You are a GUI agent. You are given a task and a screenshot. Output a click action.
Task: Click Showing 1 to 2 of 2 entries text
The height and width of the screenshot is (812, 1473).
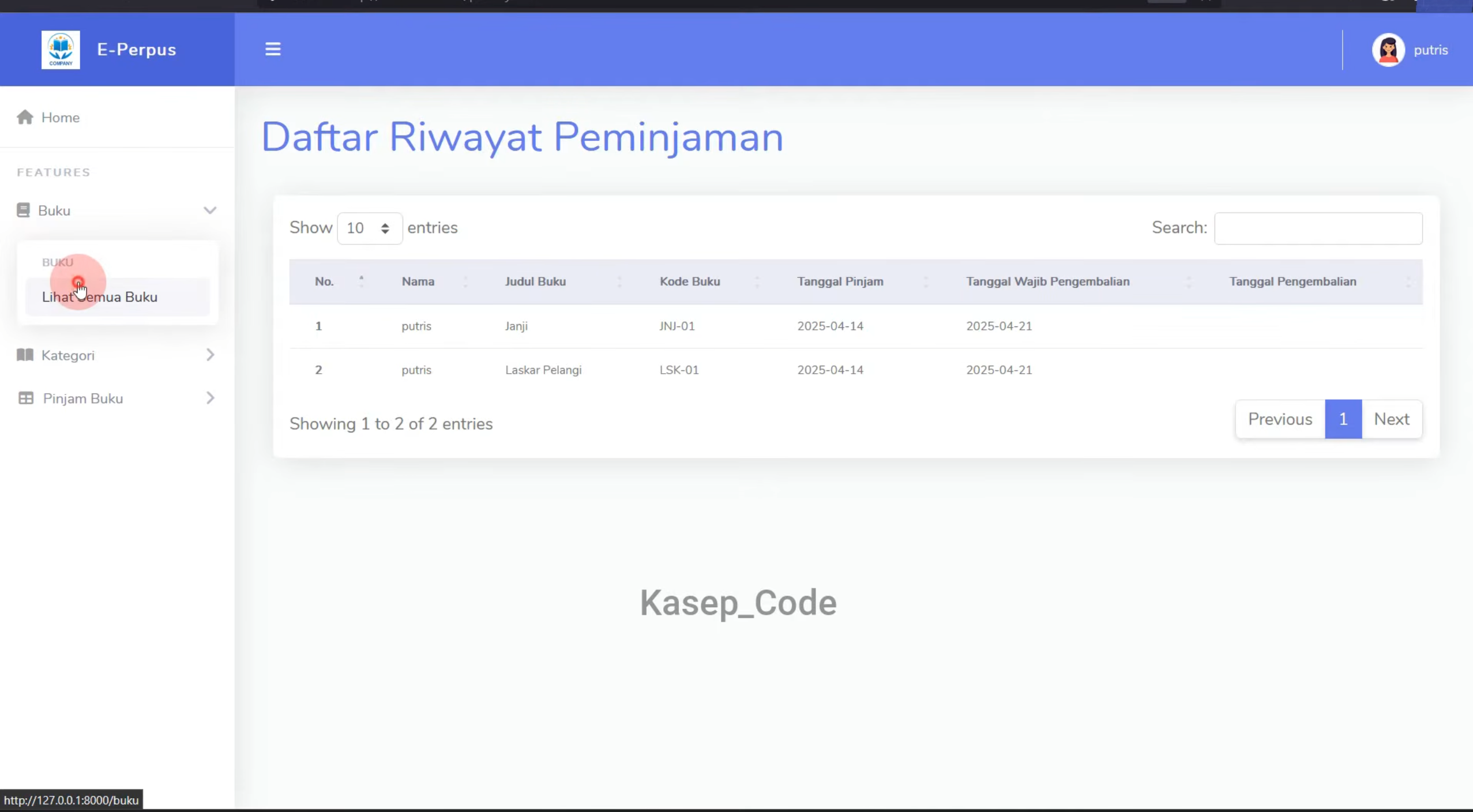click(391, 424)
